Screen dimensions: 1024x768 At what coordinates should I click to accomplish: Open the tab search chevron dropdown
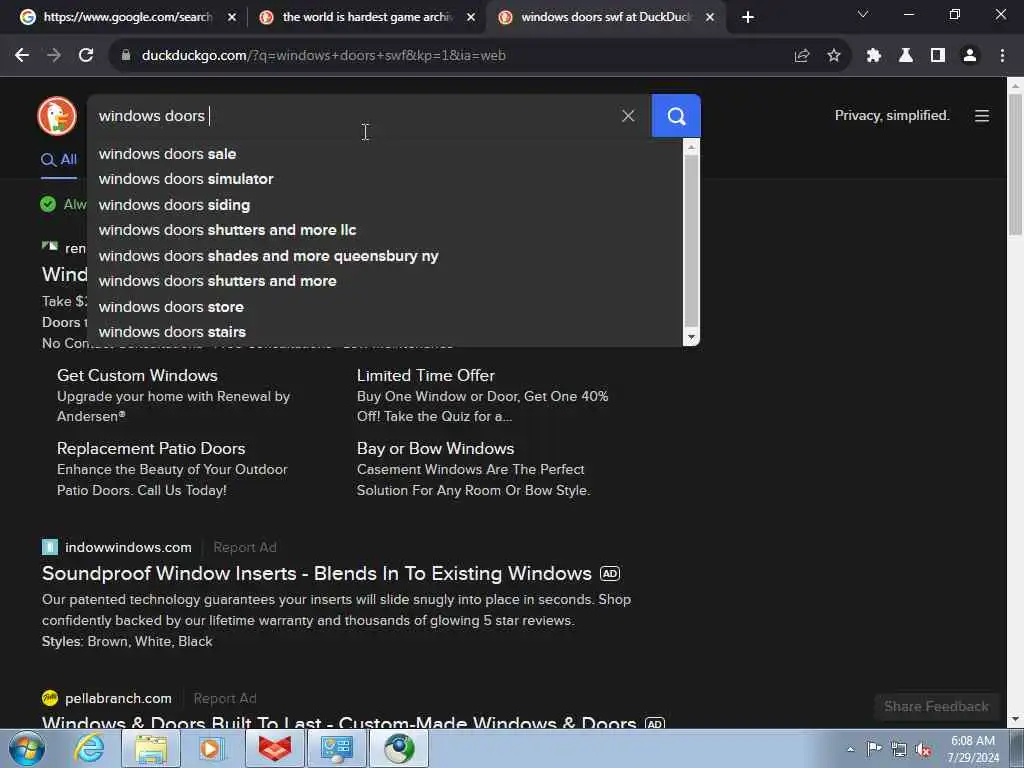pos(863,14)
